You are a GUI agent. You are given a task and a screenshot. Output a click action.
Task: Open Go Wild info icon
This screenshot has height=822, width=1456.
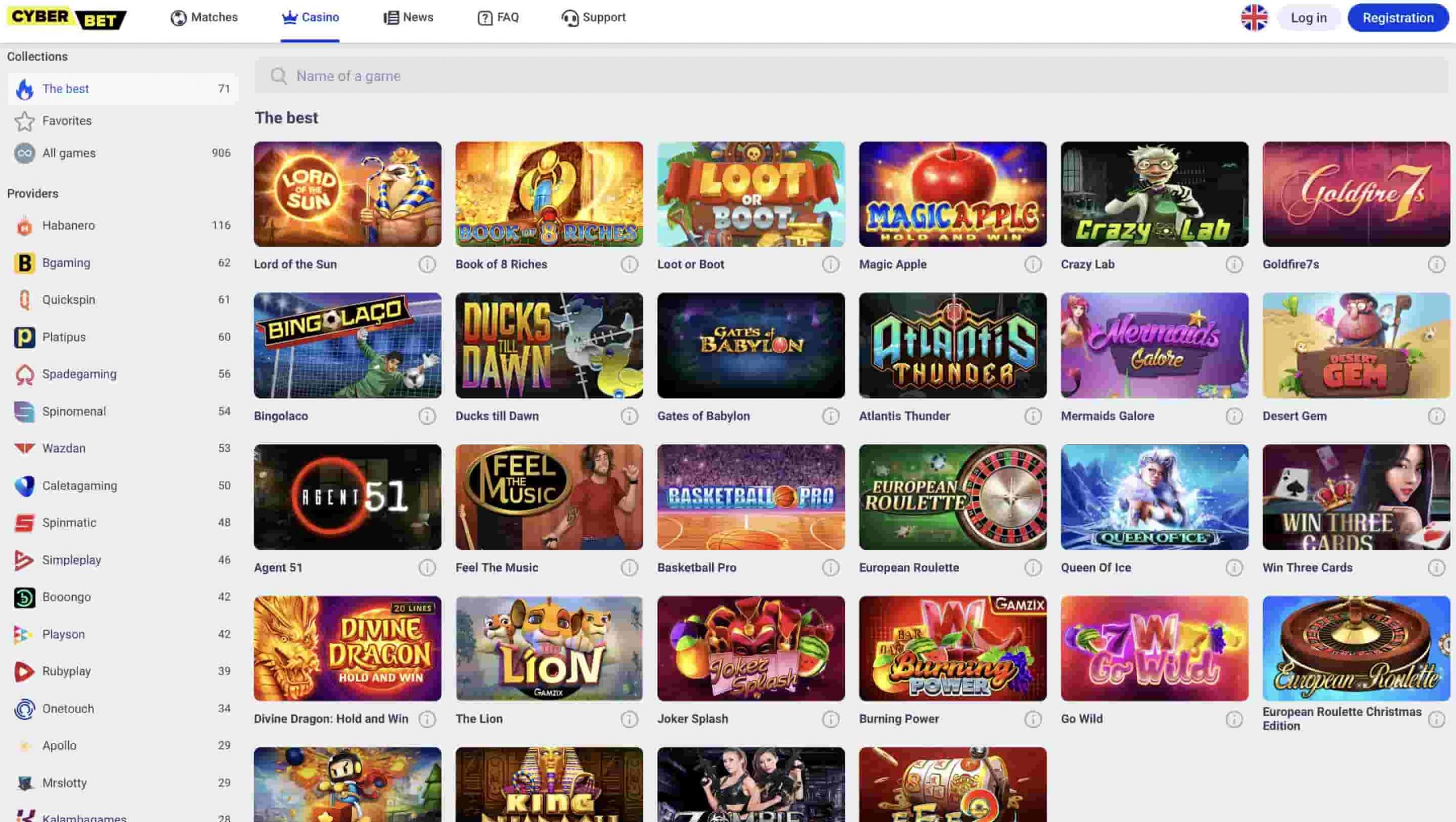click(1234, 719)
